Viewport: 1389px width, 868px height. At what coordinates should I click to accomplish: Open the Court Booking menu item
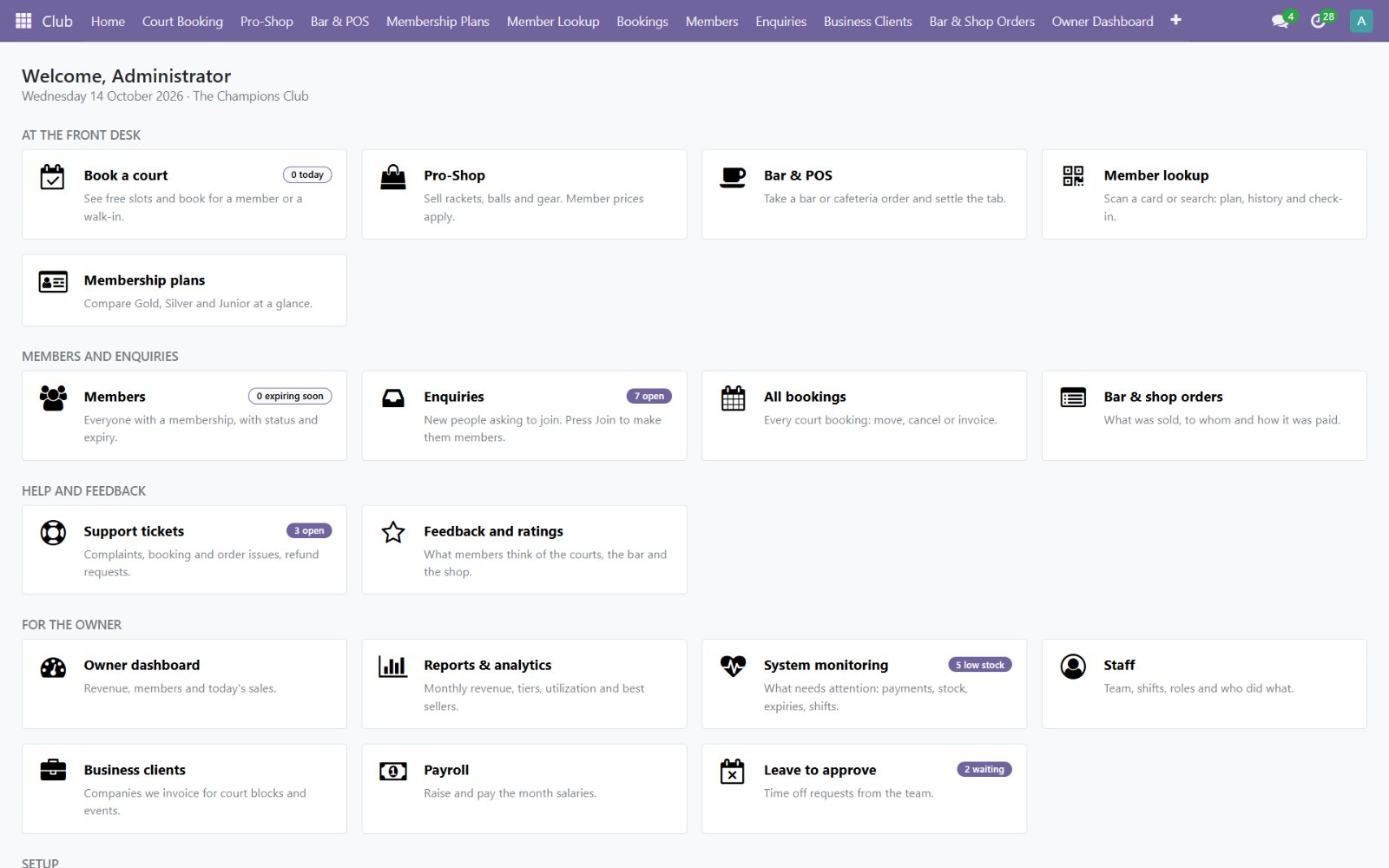(182, 21)
